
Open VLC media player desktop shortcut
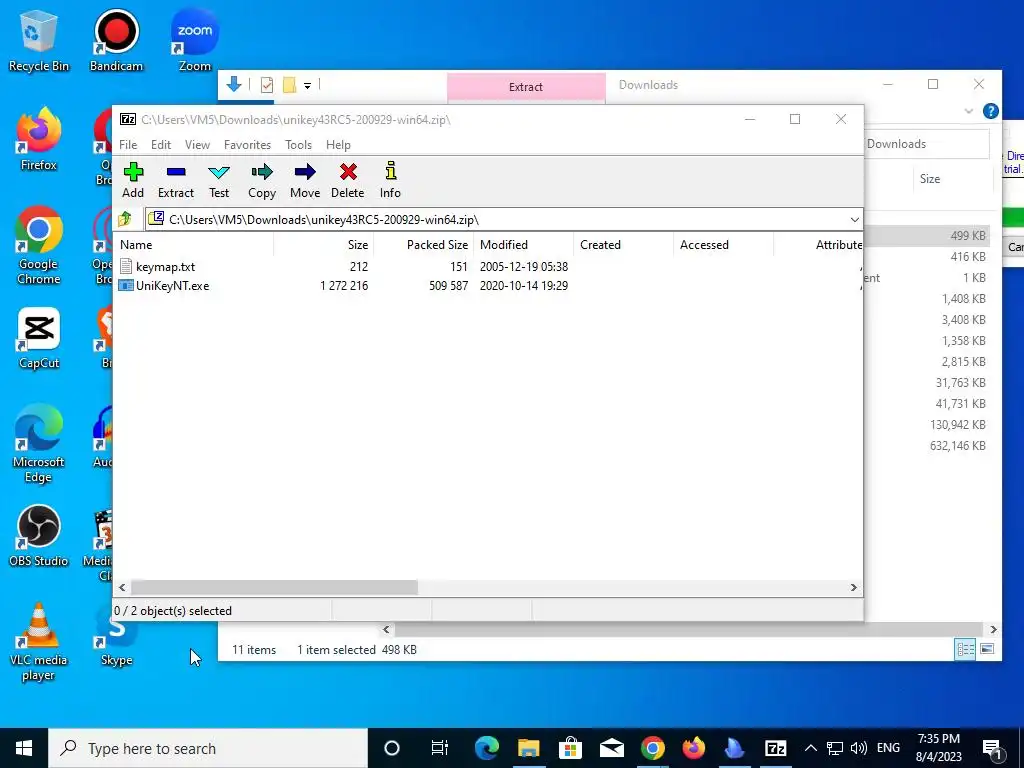(x=39, y=643)
